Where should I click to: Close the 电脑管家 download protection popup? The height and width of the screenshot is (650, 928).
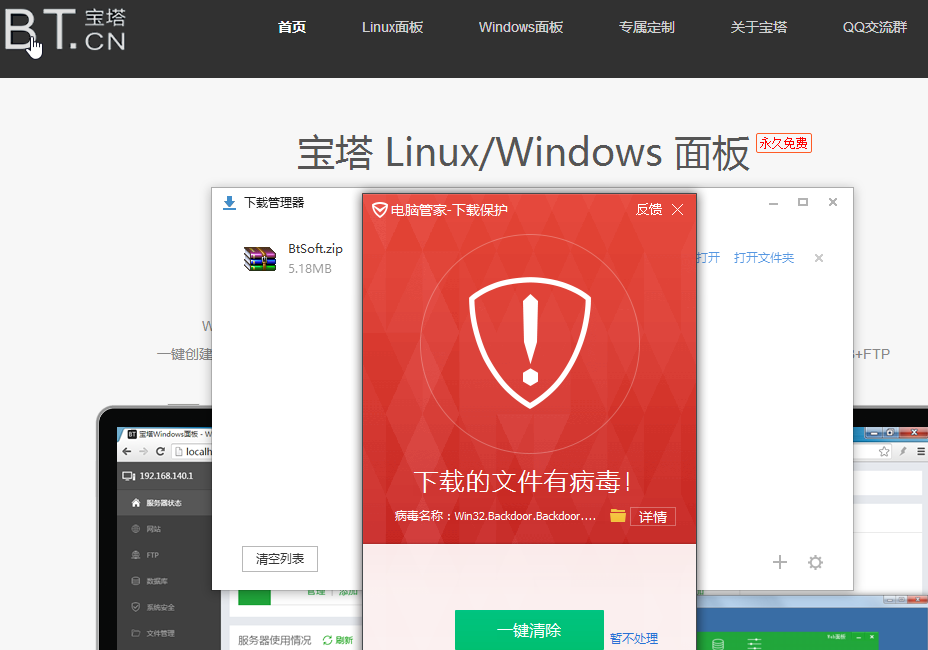coord(678,210)
